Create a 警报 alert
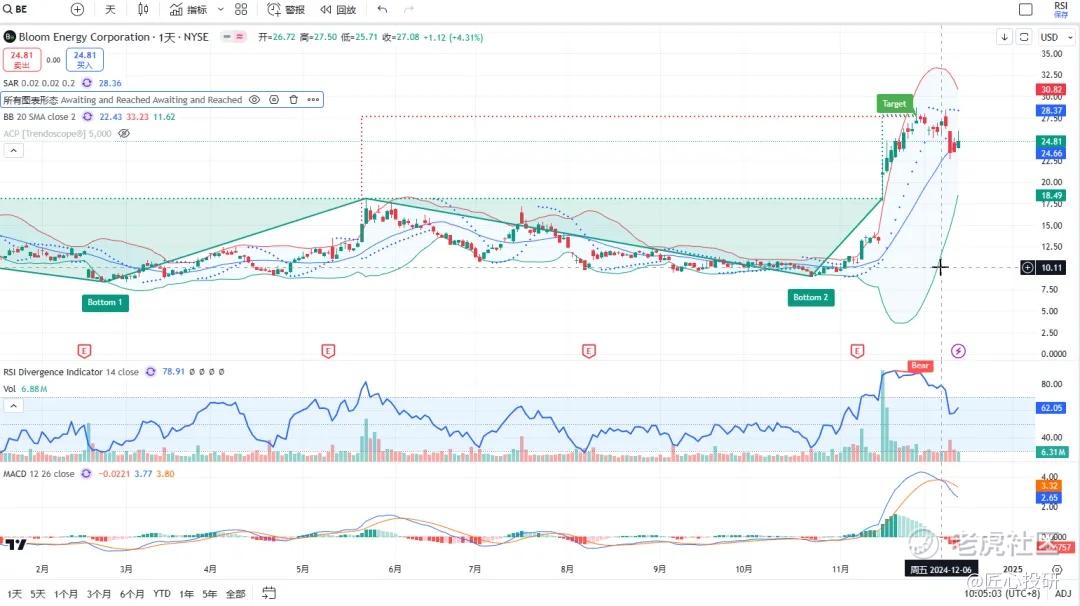Screen dimensions: 1080x606 286,10
